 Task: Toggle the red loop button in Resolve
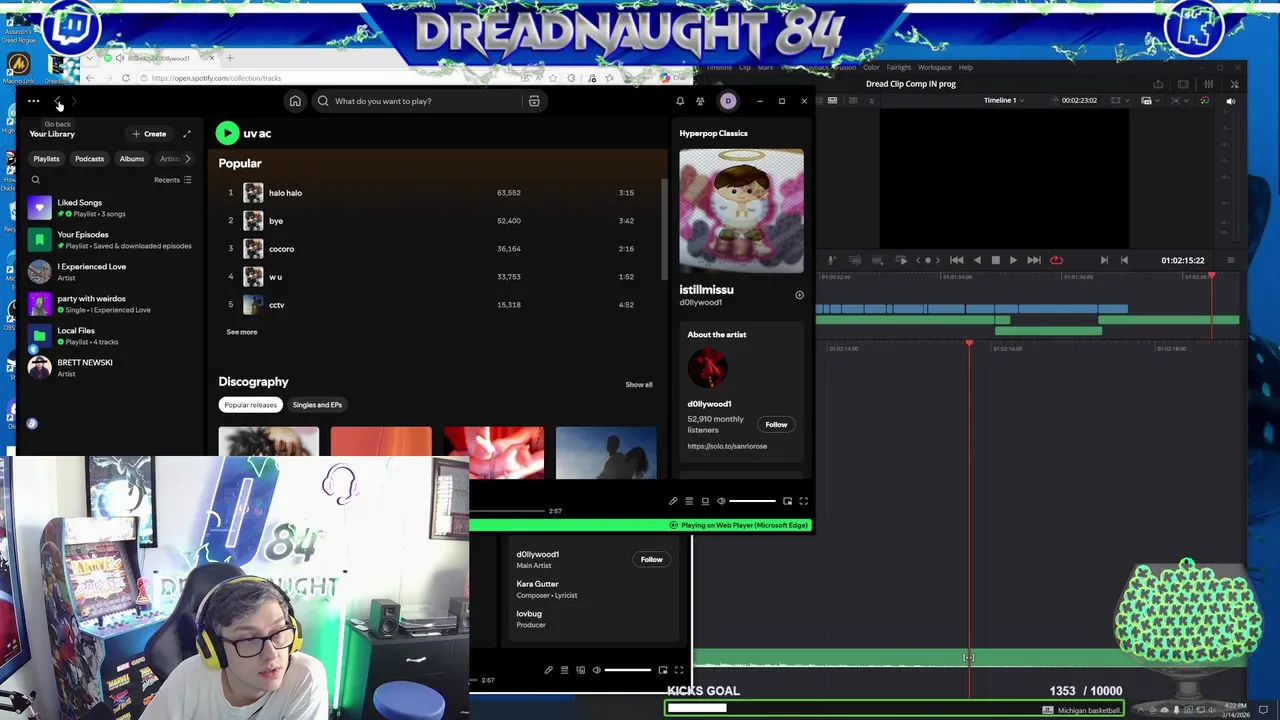[1056, 260]
